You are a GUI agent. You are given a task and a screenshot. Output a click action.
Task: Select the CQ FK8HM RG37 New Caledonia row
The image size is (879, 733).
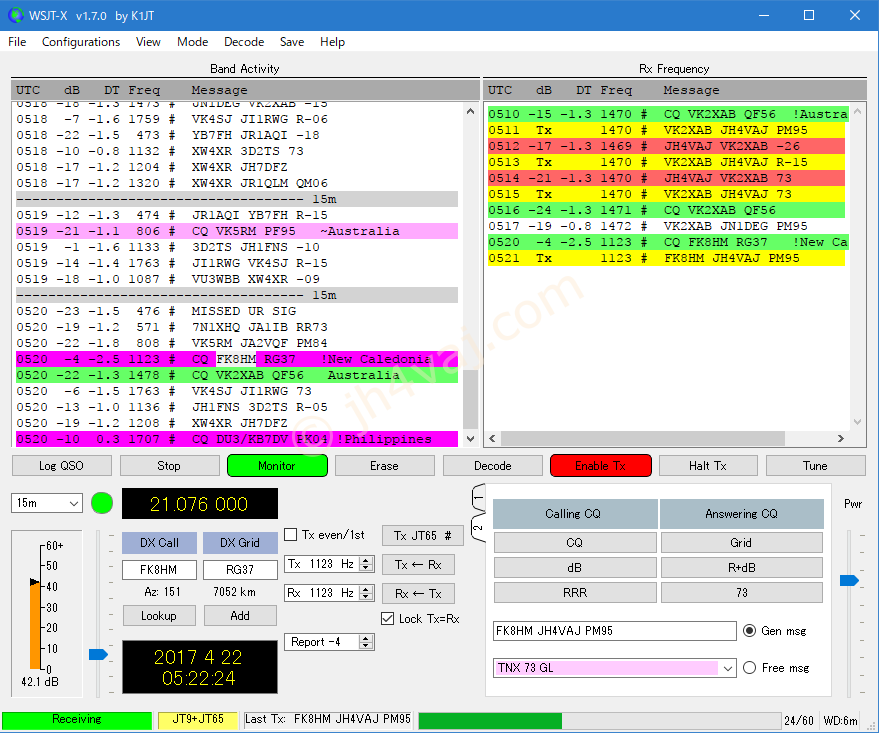tap(237, 359)
